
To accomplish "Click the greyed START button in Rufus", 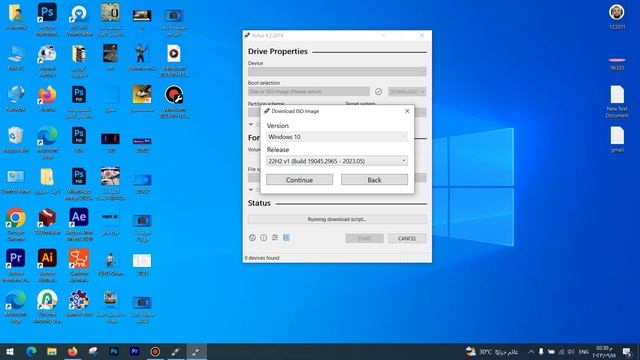I will click(x=364, y=238).
